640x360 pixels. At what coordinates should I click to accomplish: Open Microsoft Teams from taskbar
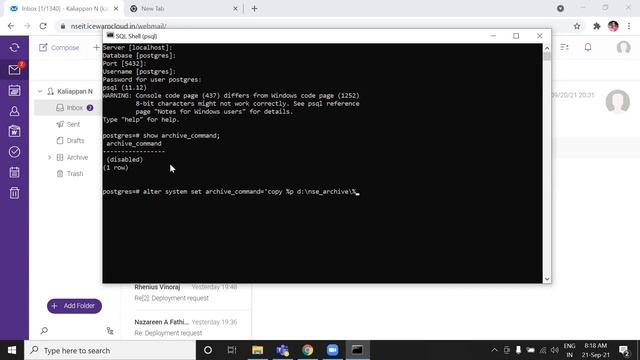[282, 350]
